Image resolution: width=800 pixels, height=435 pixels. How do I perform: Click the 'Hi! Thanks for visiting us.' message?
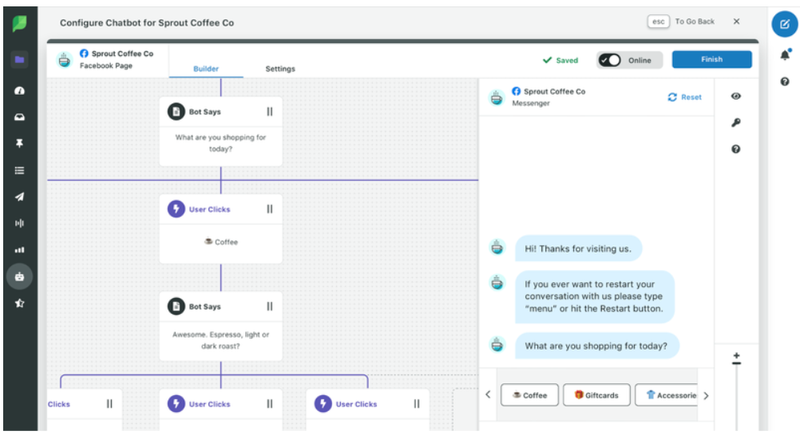tap(578, 249)
